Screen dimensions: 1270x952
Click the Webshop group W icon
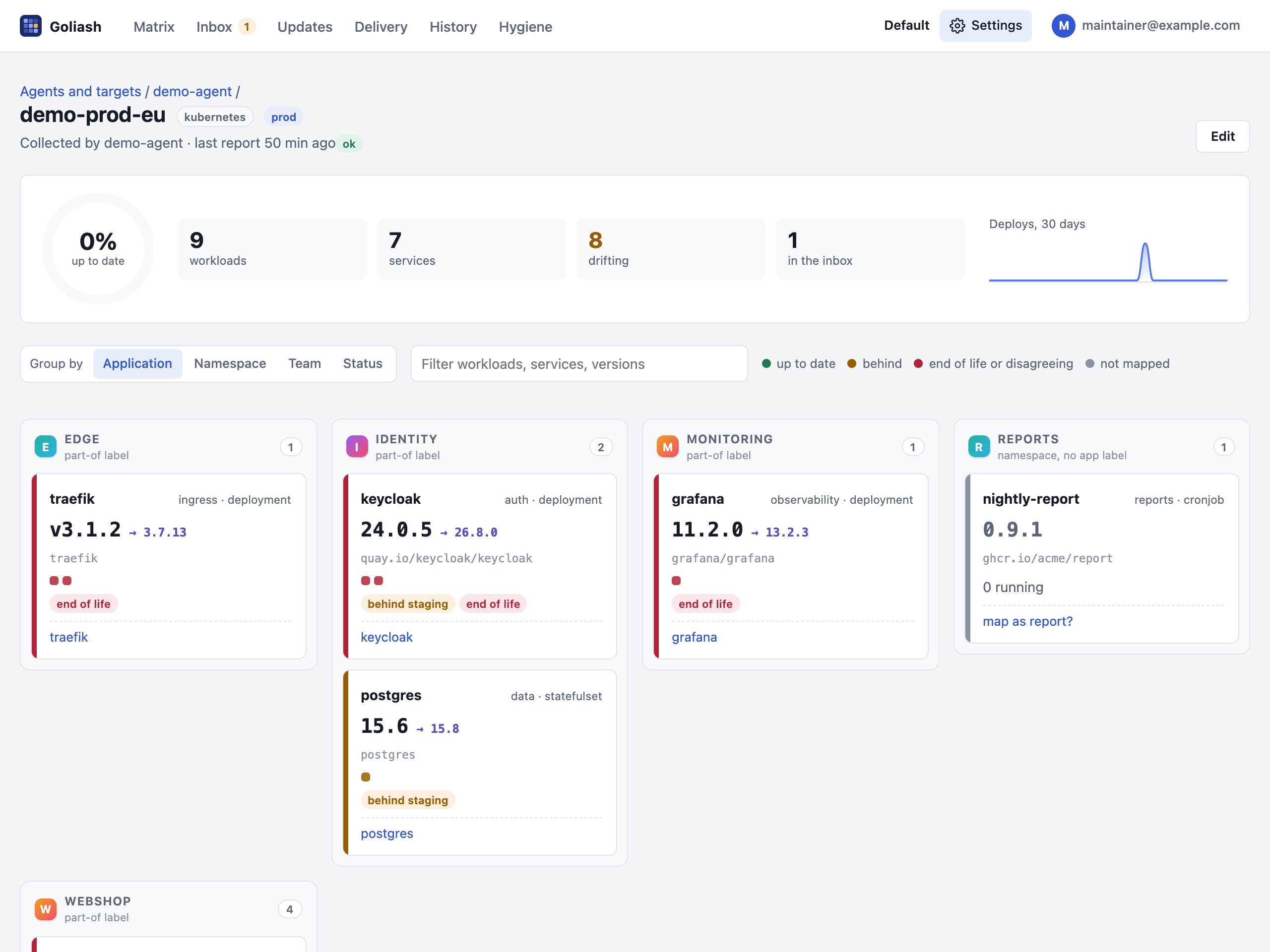[x=45, y=909]
